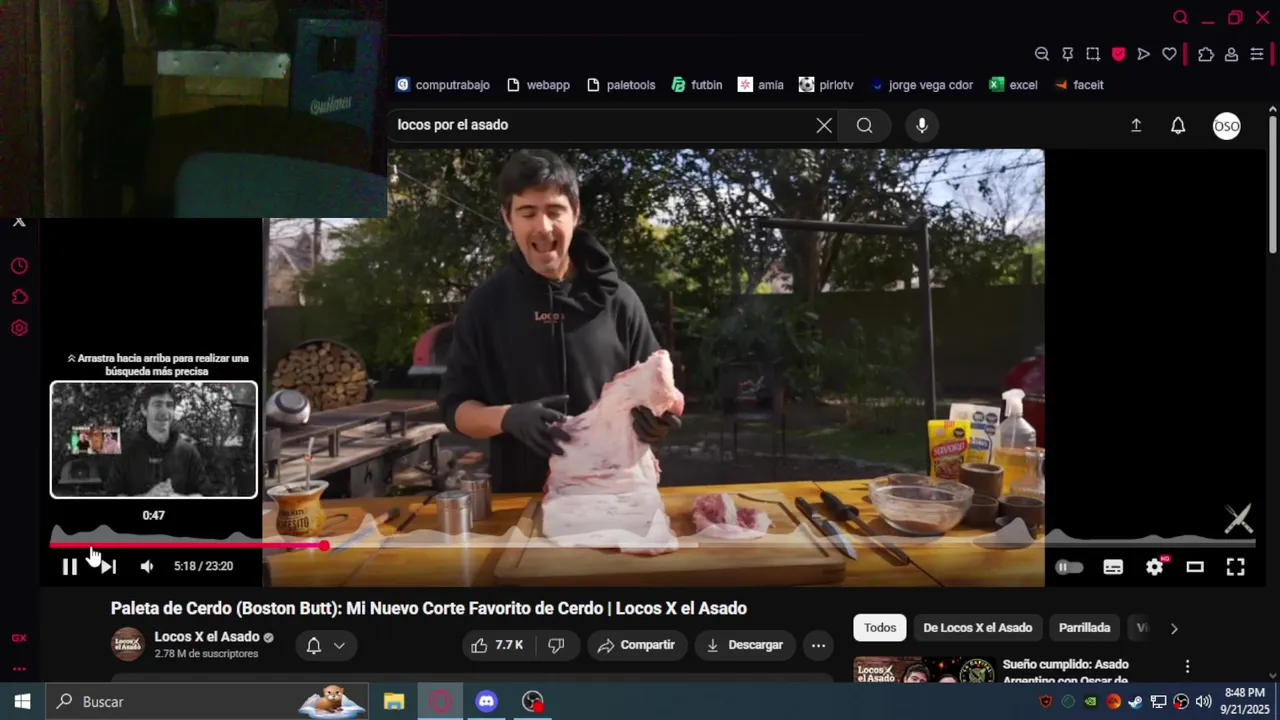1280x720 pixels.
Task: Toggle the red privacy shield icon
Action: tap(1118, 54)
